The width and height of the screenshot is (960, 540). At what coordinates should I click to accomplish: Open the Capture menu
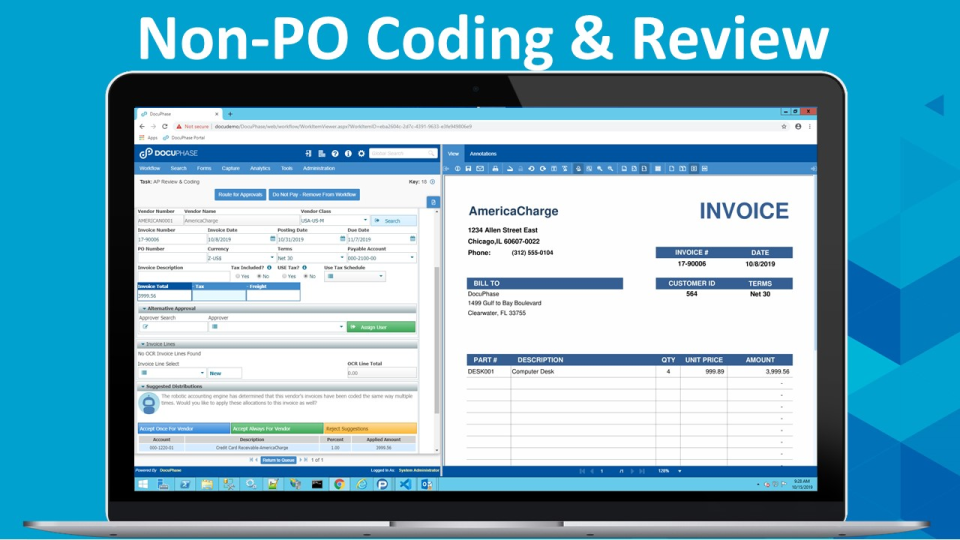(230, 168)
